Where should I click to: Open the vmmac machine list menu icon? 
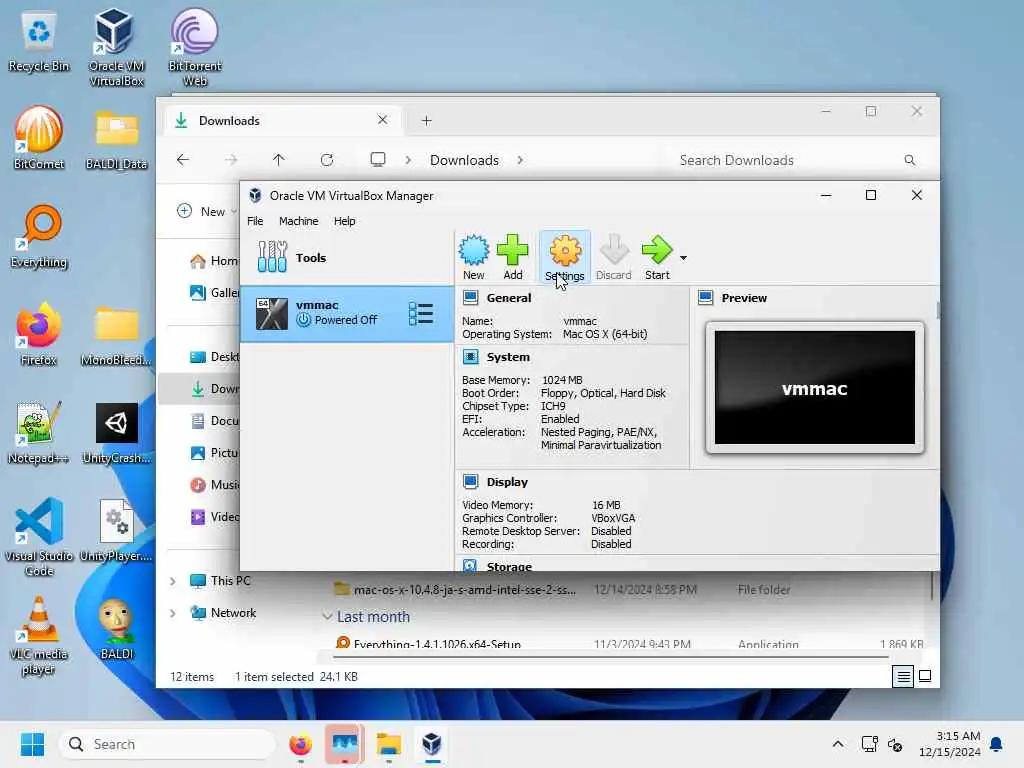(421, 313)
